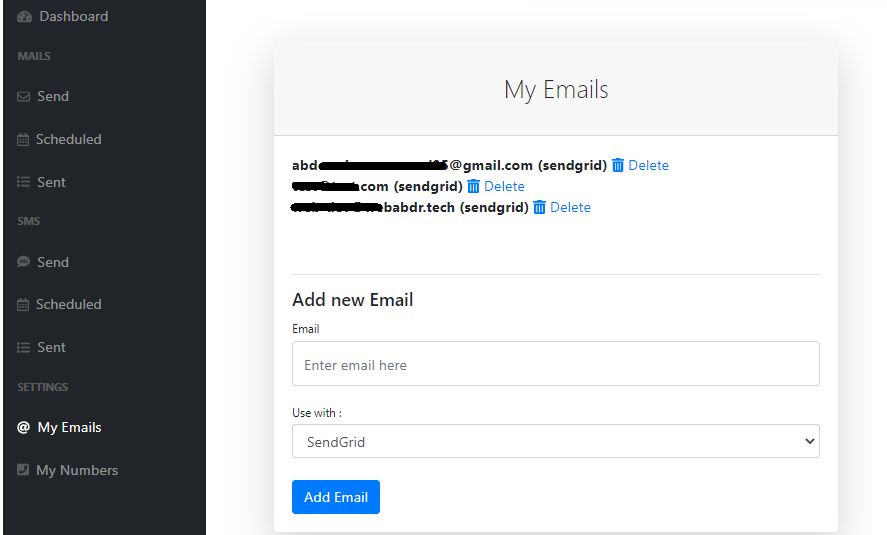Open the SMS Sent list
Screen dimensions: 887x535
[51, 347]
